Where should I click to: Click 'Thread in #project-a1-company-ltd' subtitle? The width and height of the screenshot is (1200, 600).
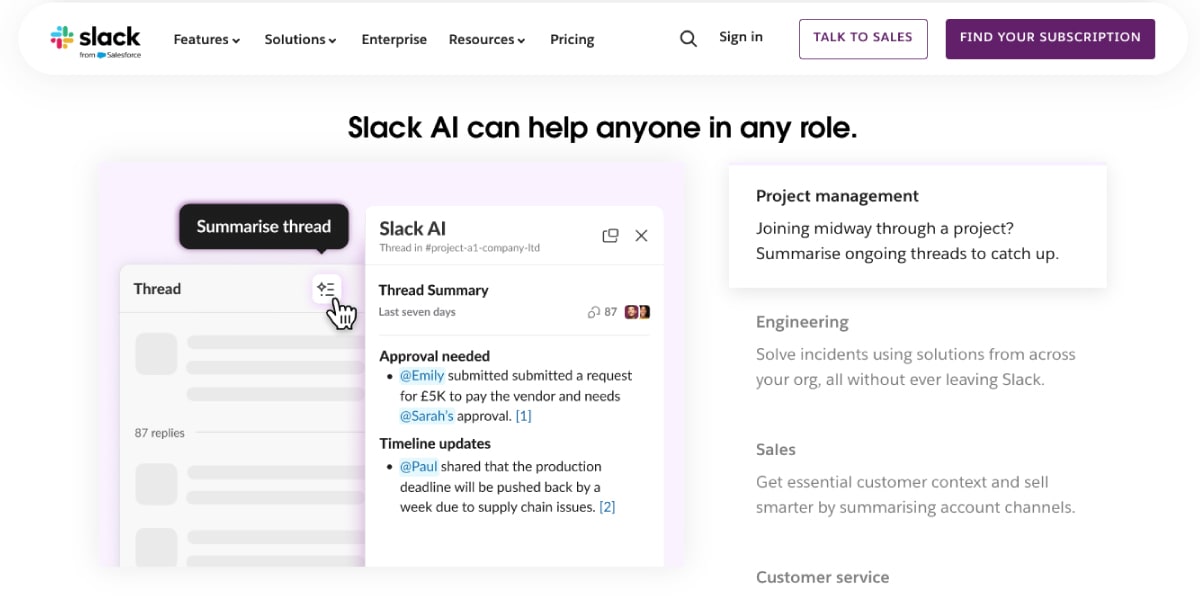tap(460, 247)
